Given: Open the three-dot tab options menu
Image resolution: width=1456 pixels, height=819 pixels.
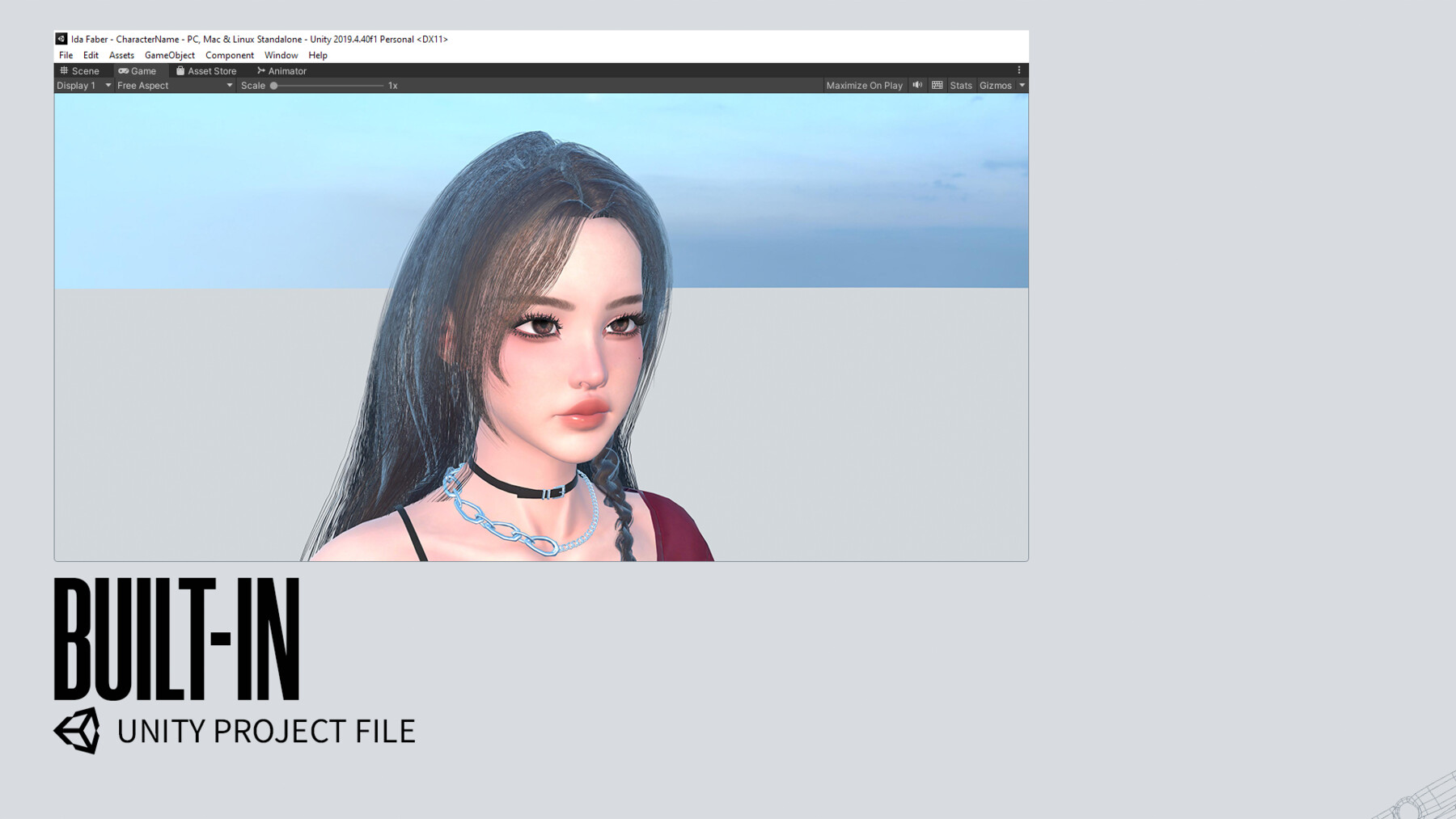Looking at the screenshot, I should click(1019, 70).
